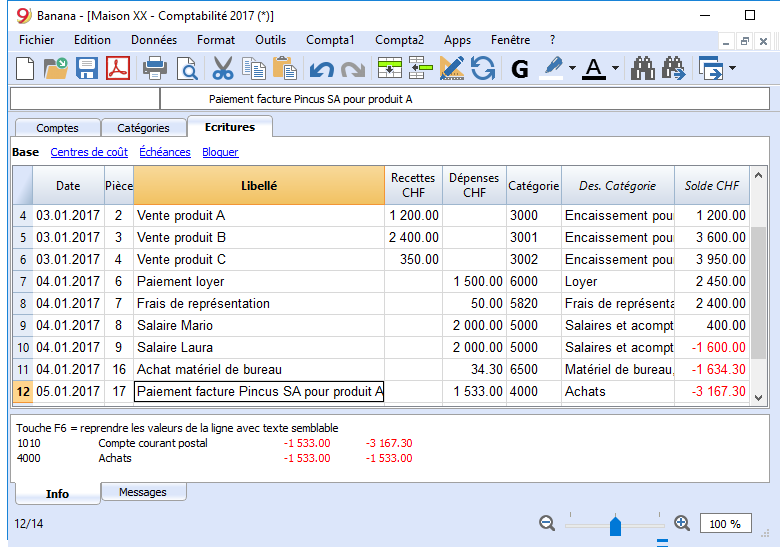This screenshot has height=547, width=780.
Task: Open the Messages tab
Action: coord(143,492)
